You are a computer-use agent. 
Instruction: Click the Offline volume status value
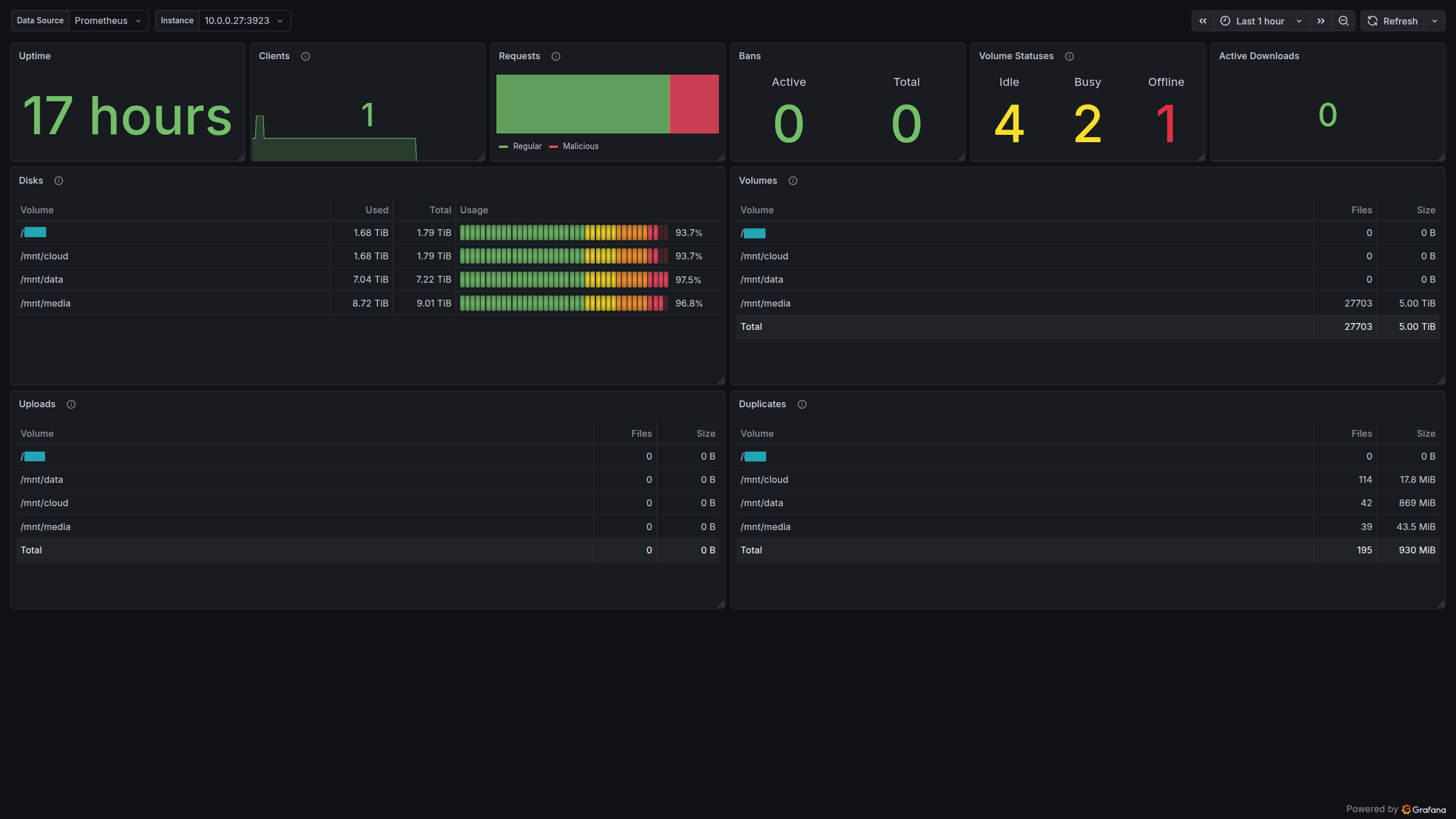1166,123
